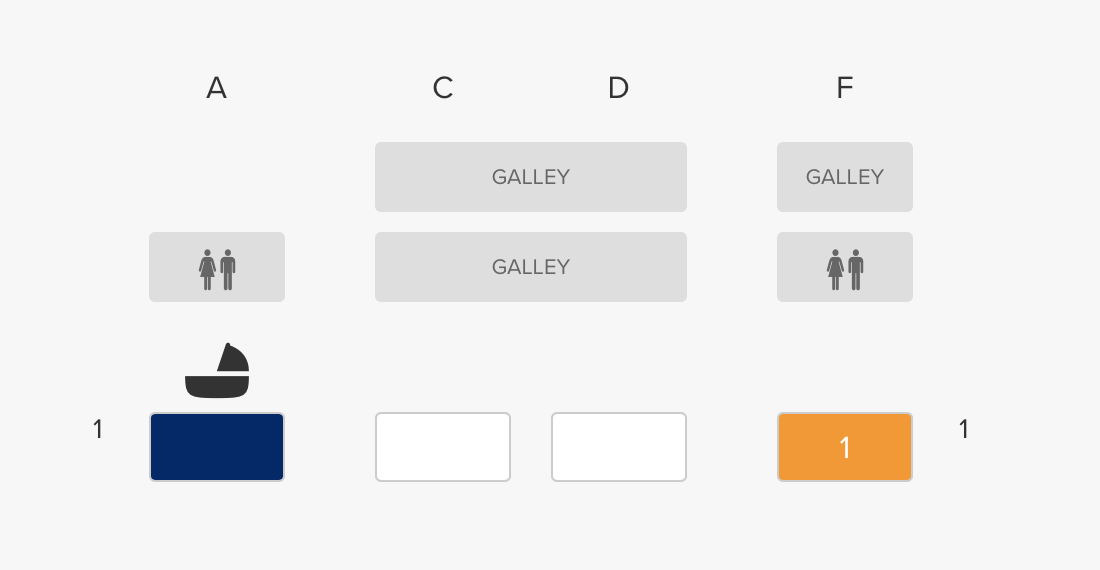Click column header F
The width and height of the screenshot is (1100, 570).
845,88
